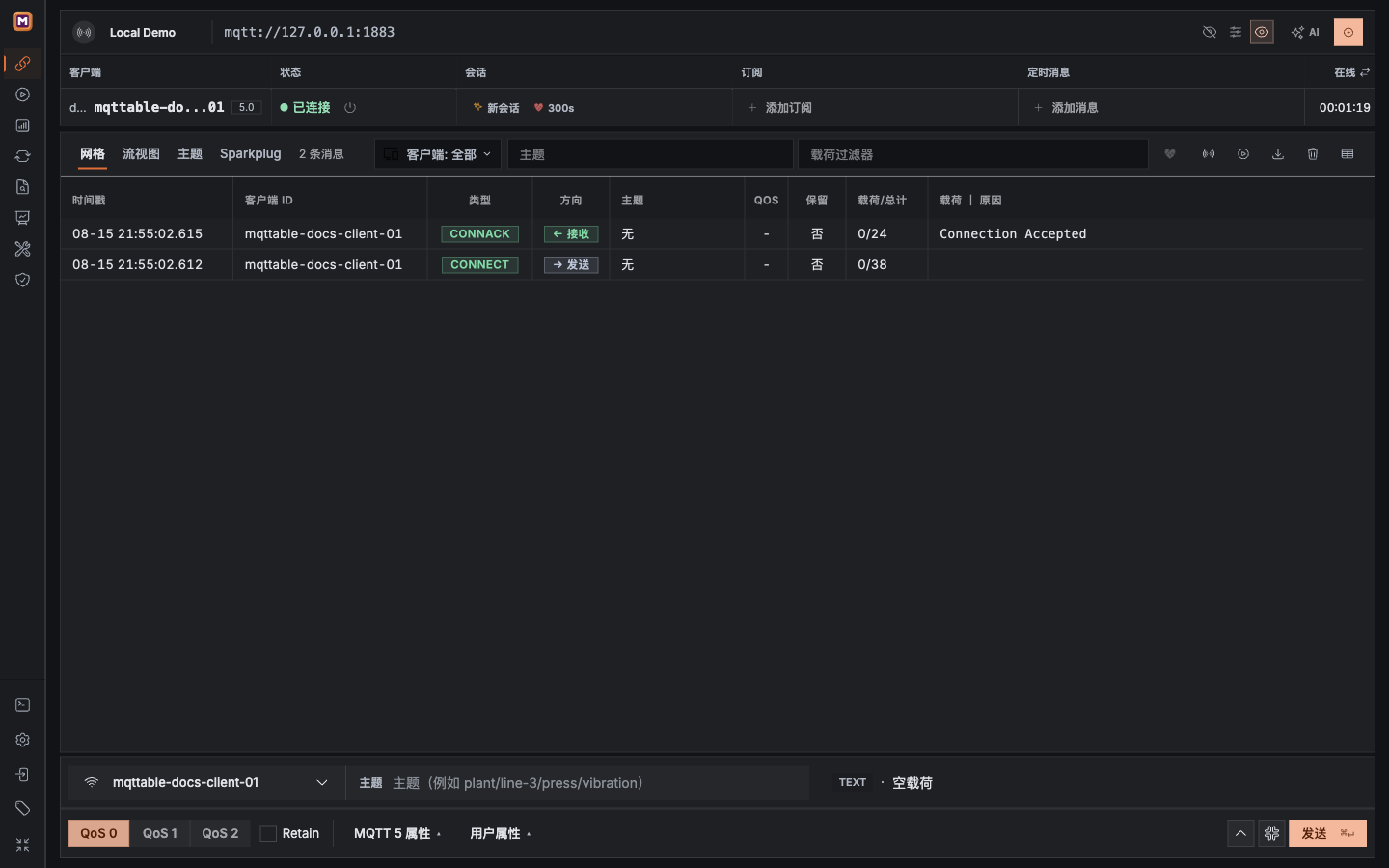
Task: Switch to the Sparkplug tab
Action: (251, 154)
